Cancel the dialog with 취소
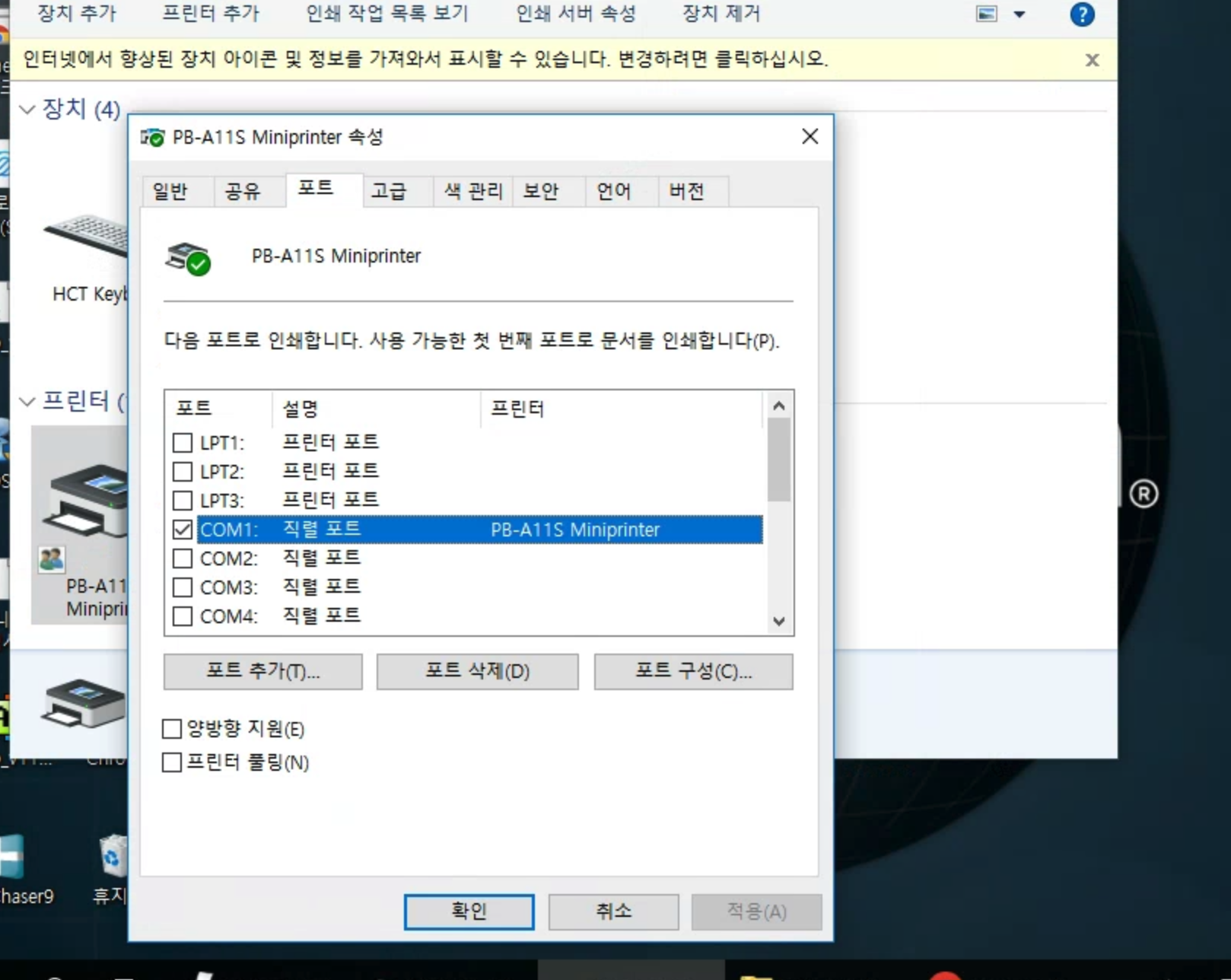The image size is (1231, 980). (613, 912)
